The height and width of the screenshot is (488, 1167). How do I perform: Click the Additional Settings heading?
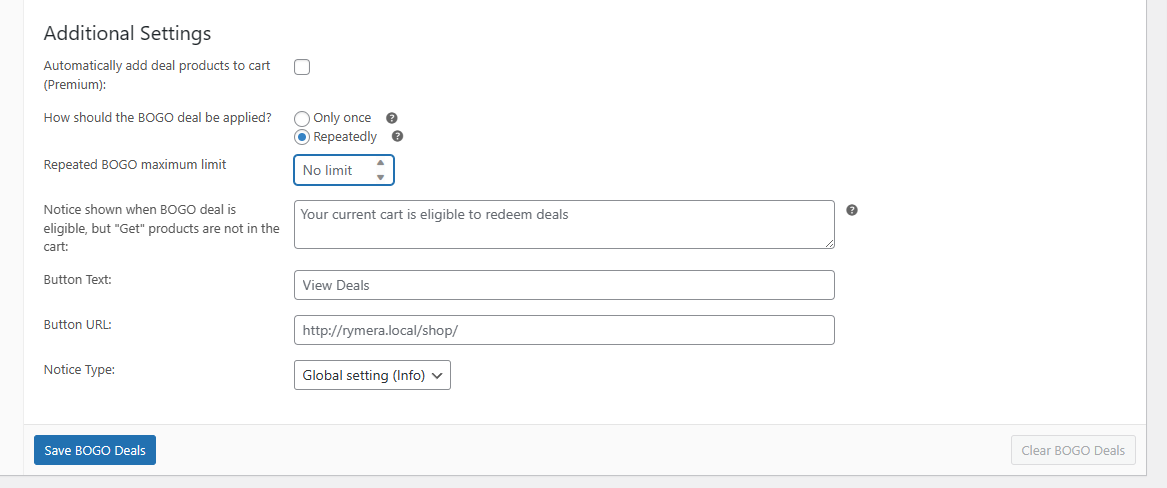click(x=127, y=33)
